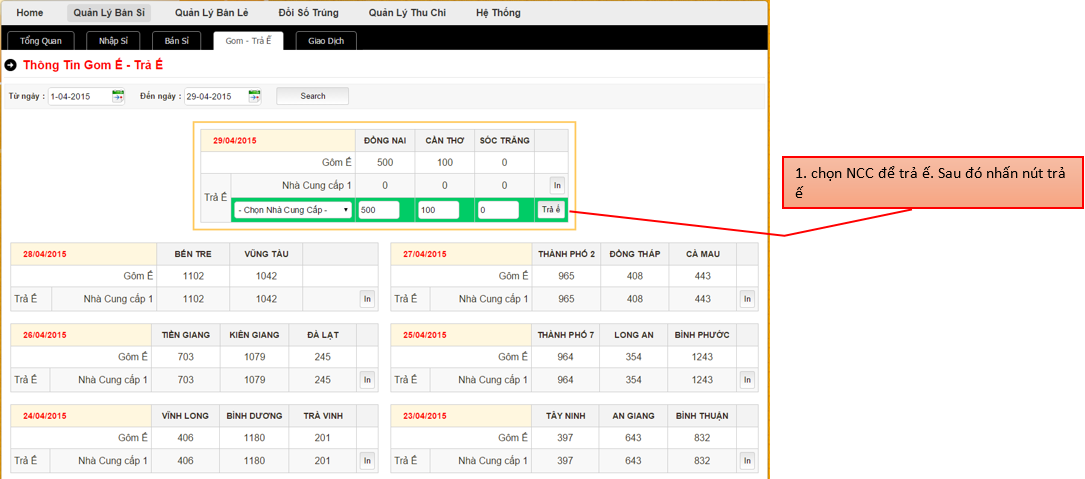
Task: Switch to the Giao Dịch tab
Action: [x=326, y=41]
